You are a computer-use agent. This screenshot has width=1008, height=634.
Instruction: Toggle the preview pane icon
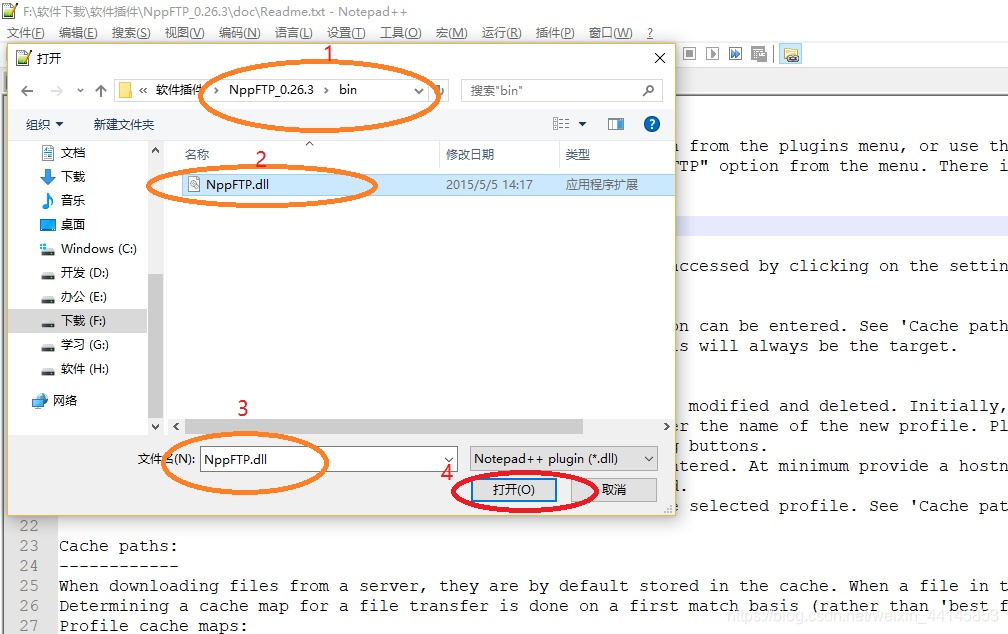(x=616, y=124)
